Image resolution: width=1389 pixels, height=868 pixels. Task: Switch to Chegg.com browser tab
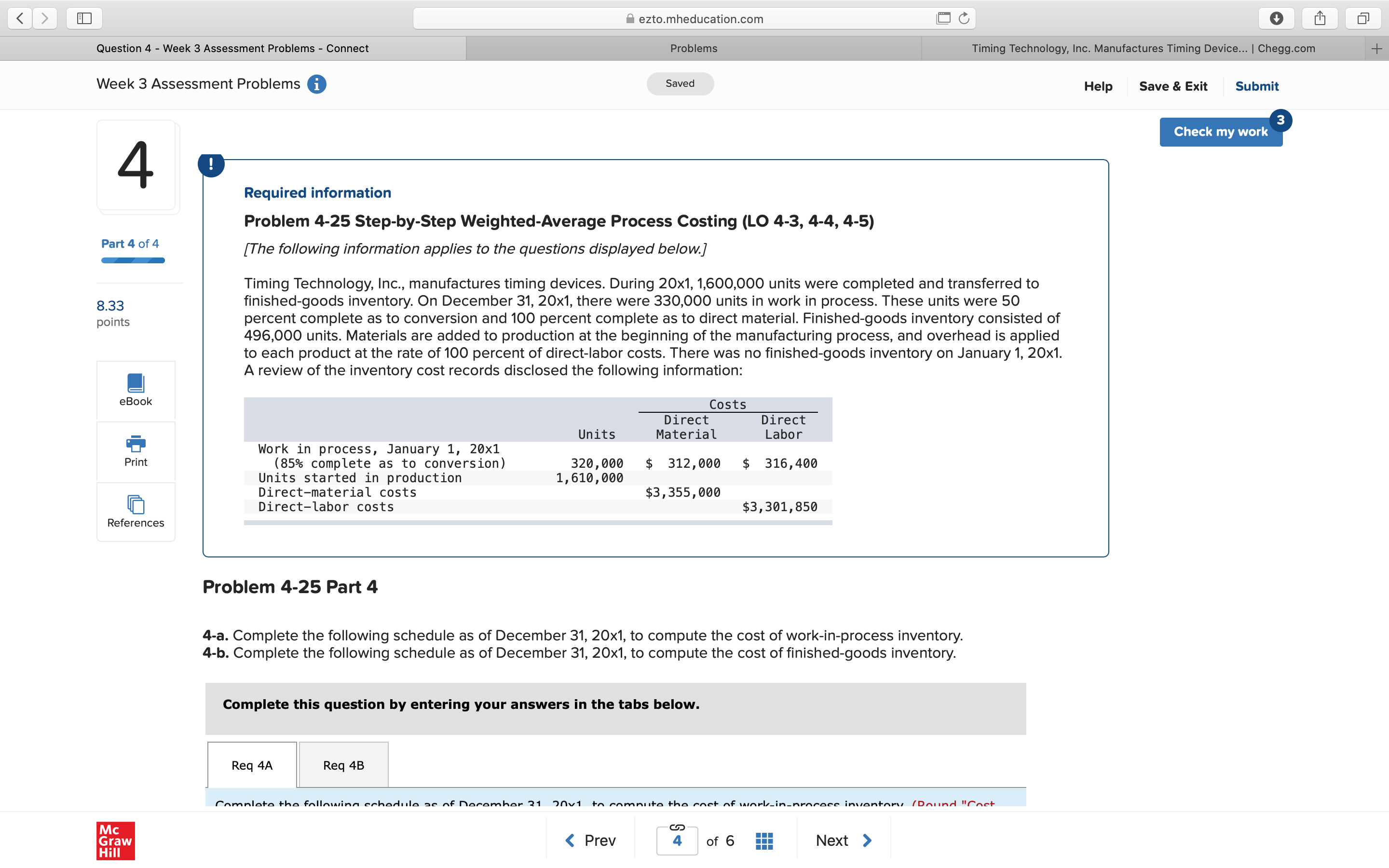coord(1143,48)
